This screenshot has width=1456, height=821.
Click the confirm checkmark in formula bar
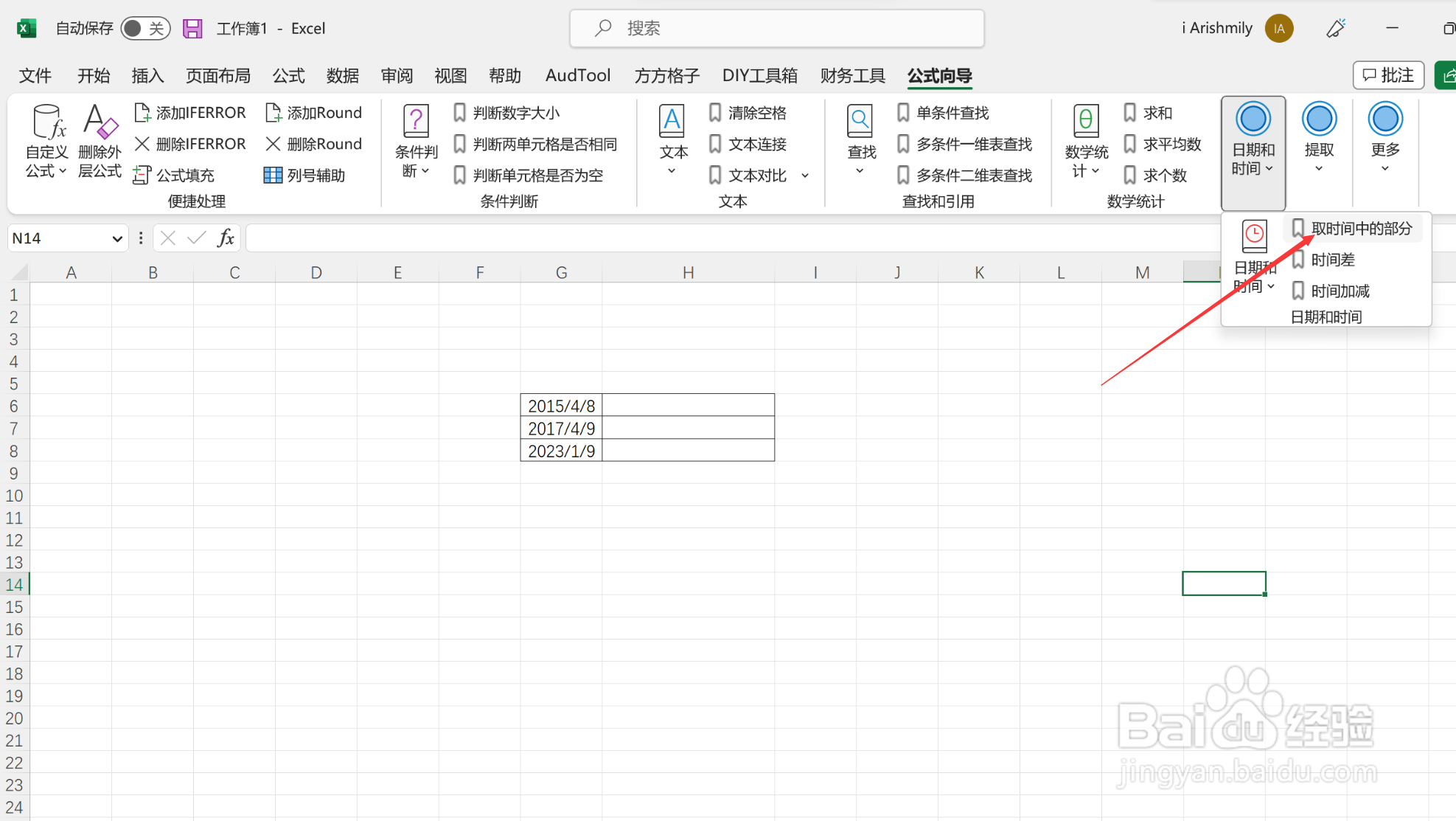(x=196, y=238)
